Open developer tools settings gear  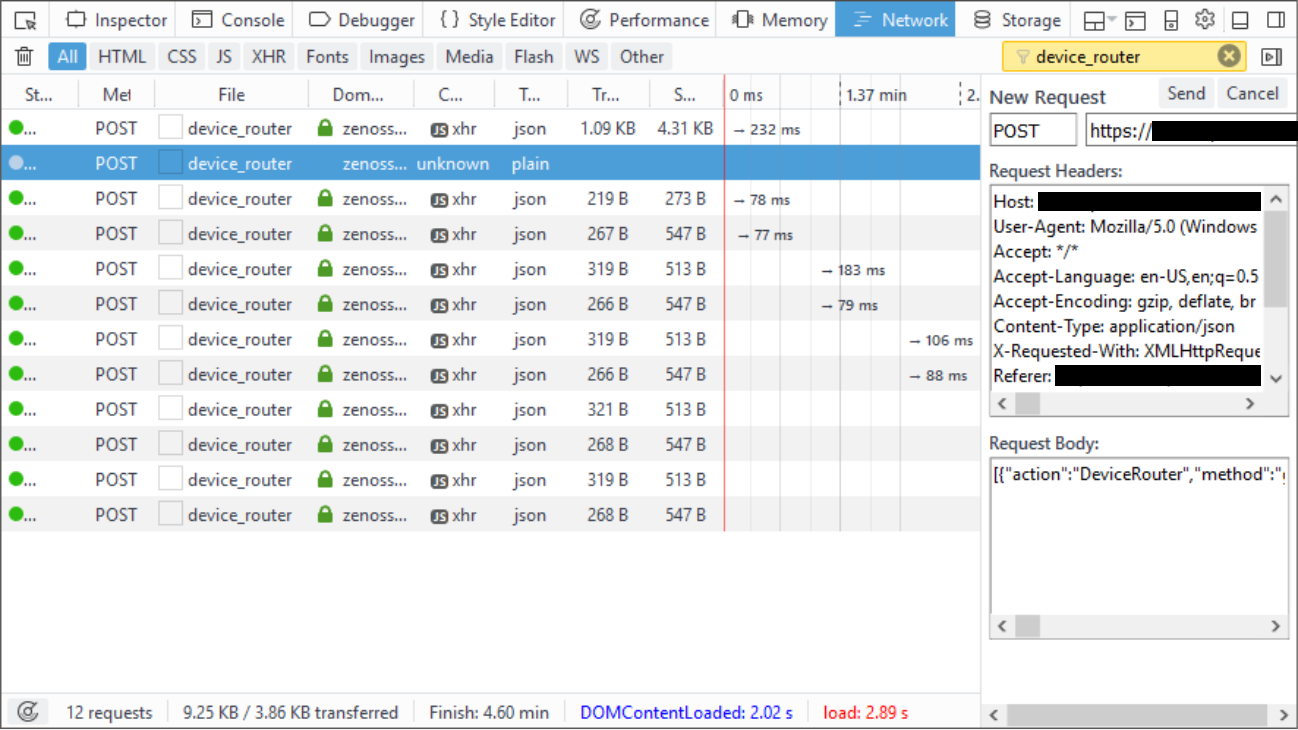[1205, 20]
